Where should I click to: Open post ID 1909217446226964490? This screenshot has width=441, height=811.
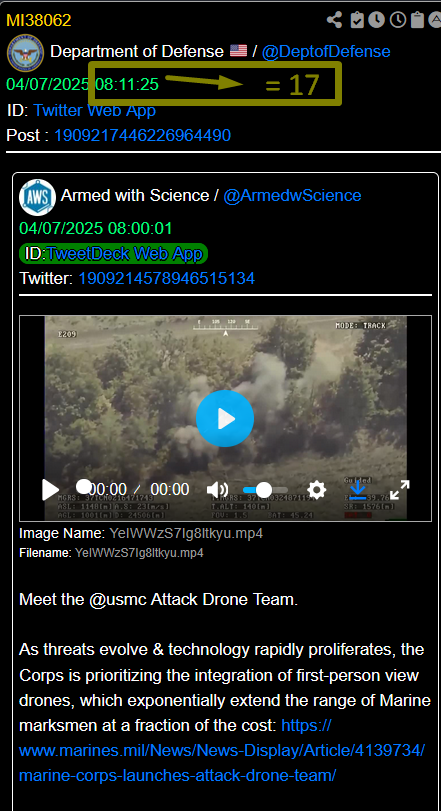pos(143,136)
